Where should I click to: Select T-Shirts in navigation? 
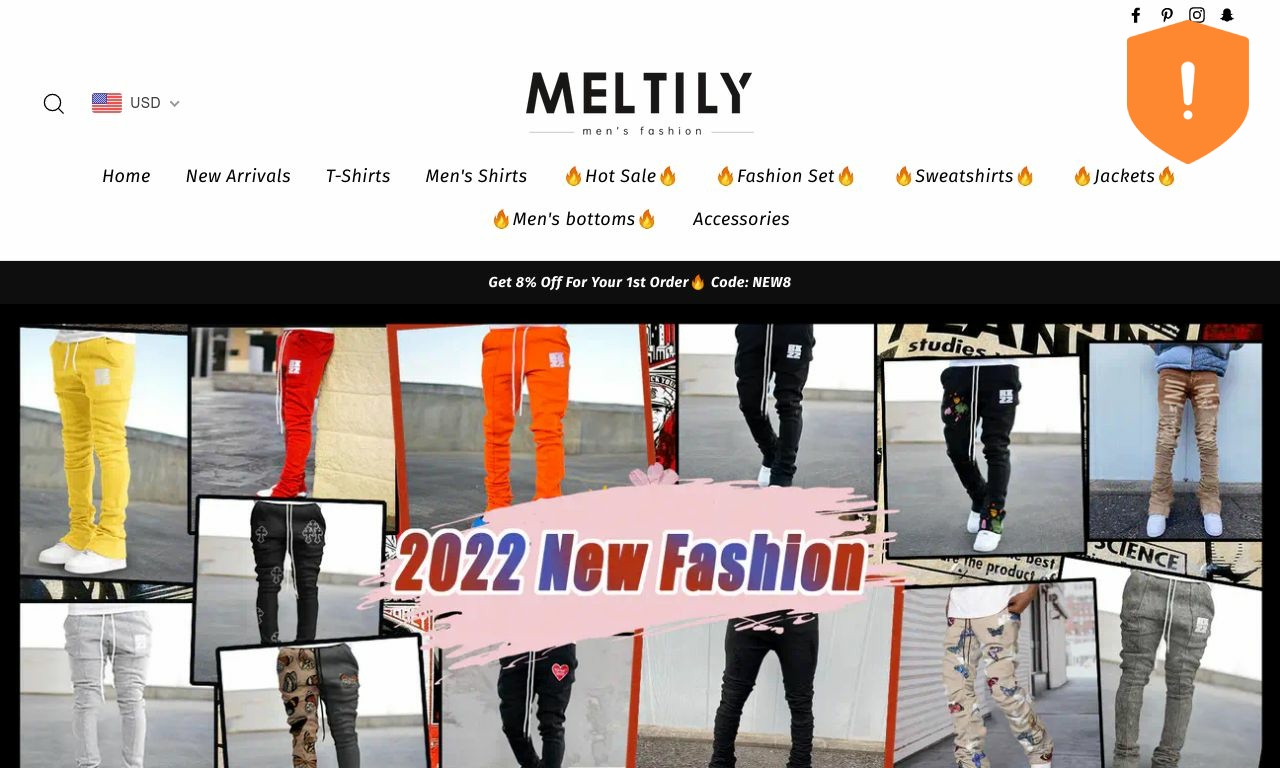point(358,176)
